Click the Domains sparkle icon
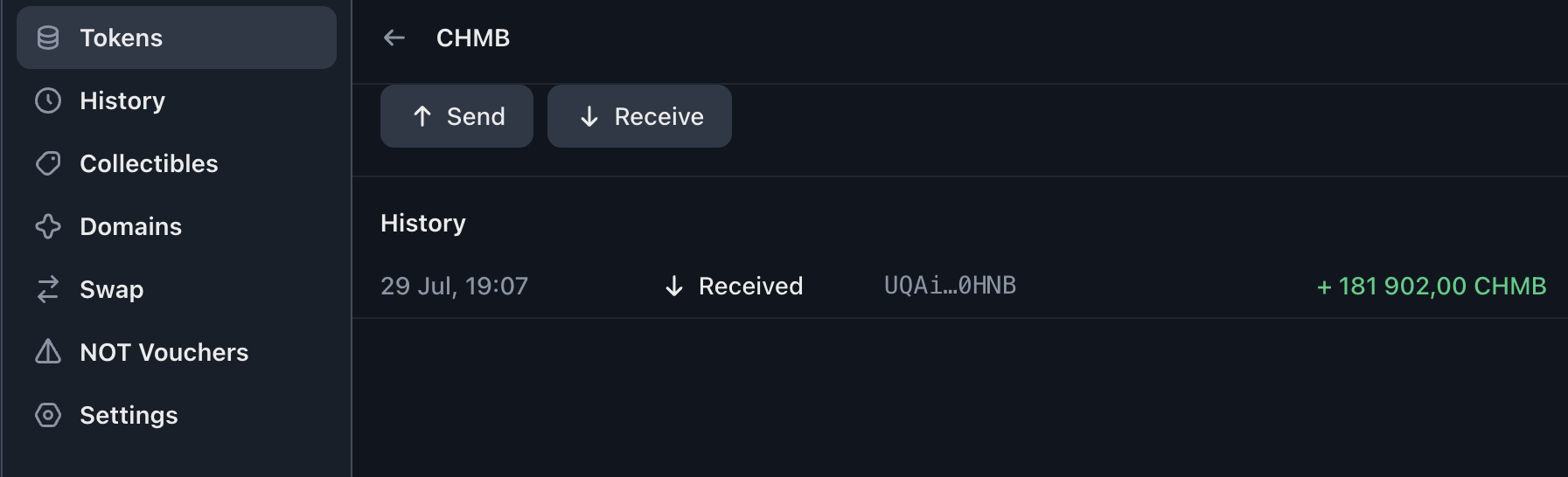Screen dimensions: 1568x477 pos(48,226)
